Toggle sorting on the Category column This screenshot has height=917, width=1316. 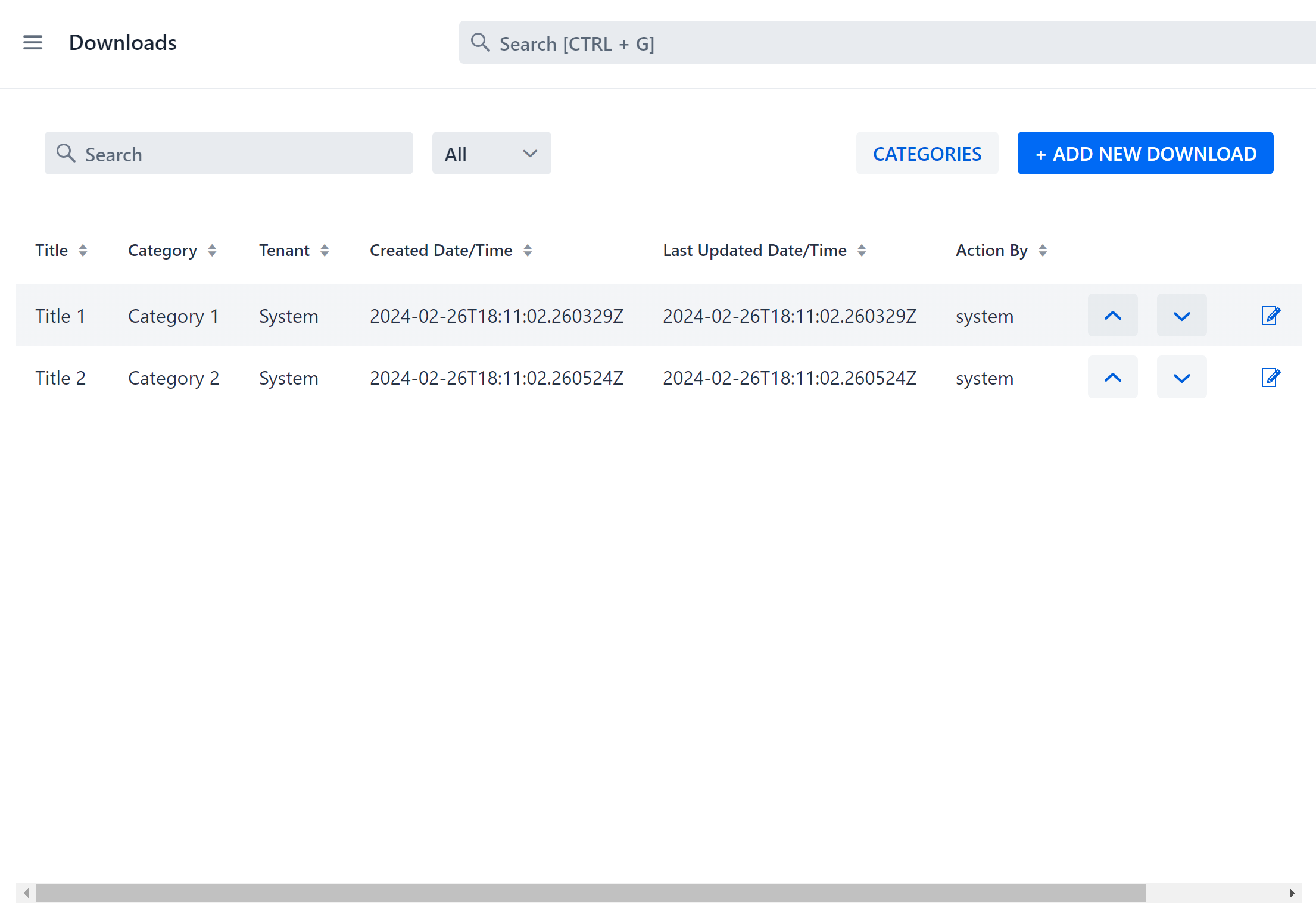(x=213, y=250)
